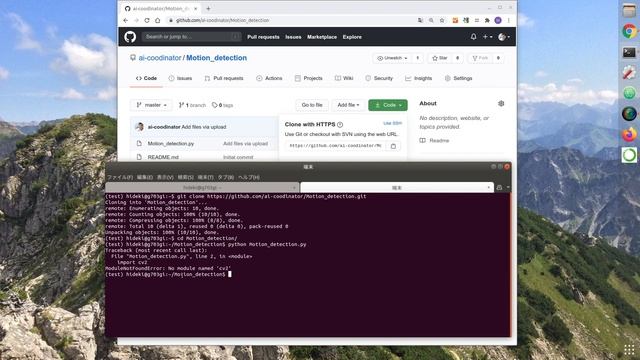Launch Firefox from the dock

click(629, 134)
